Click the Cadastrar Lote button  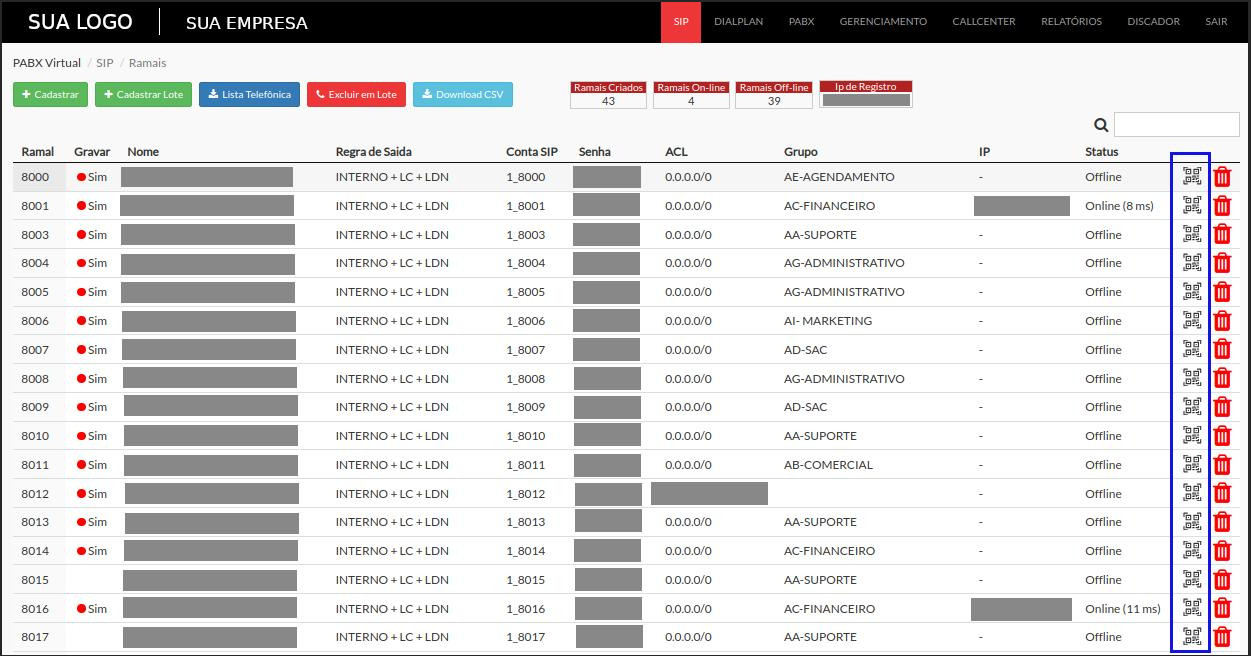(x=143, y=95)
